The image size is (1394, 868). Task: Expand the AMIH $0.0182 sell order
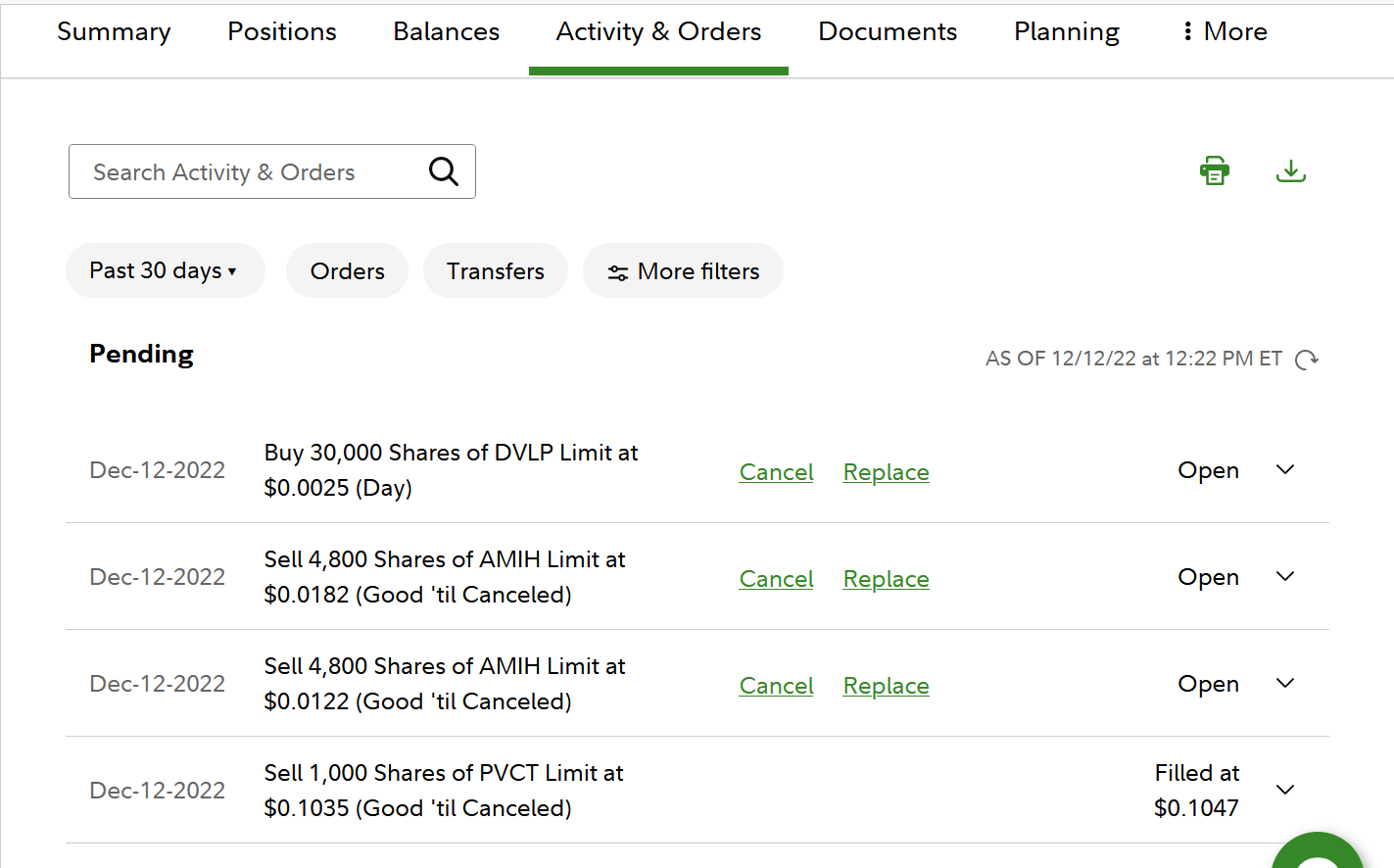[1285, 577]
